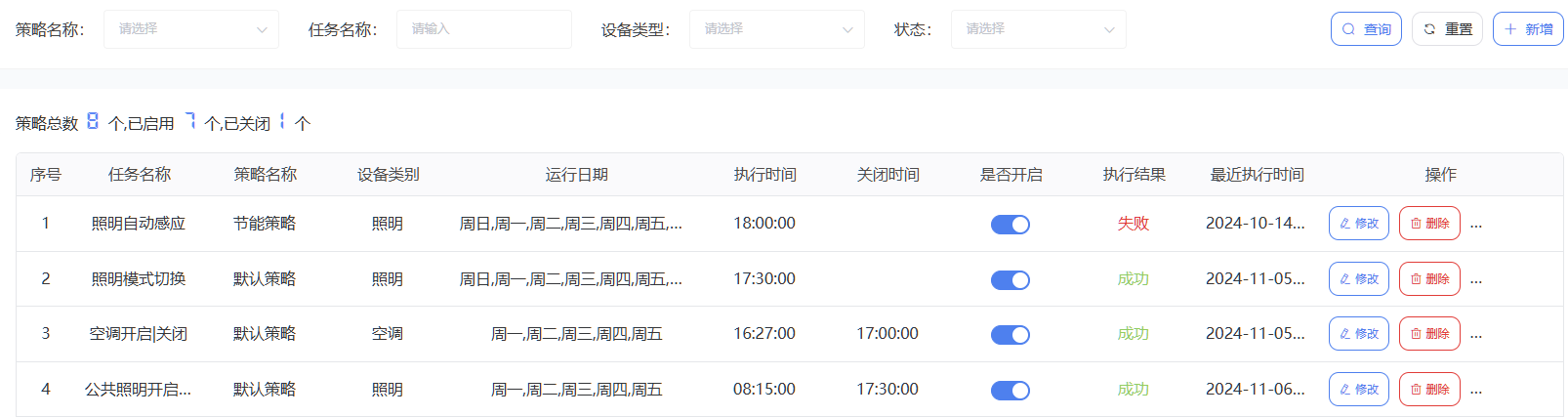Click the 节能策略 cell
1568x417 pixels.
click(x=265, y=224)
